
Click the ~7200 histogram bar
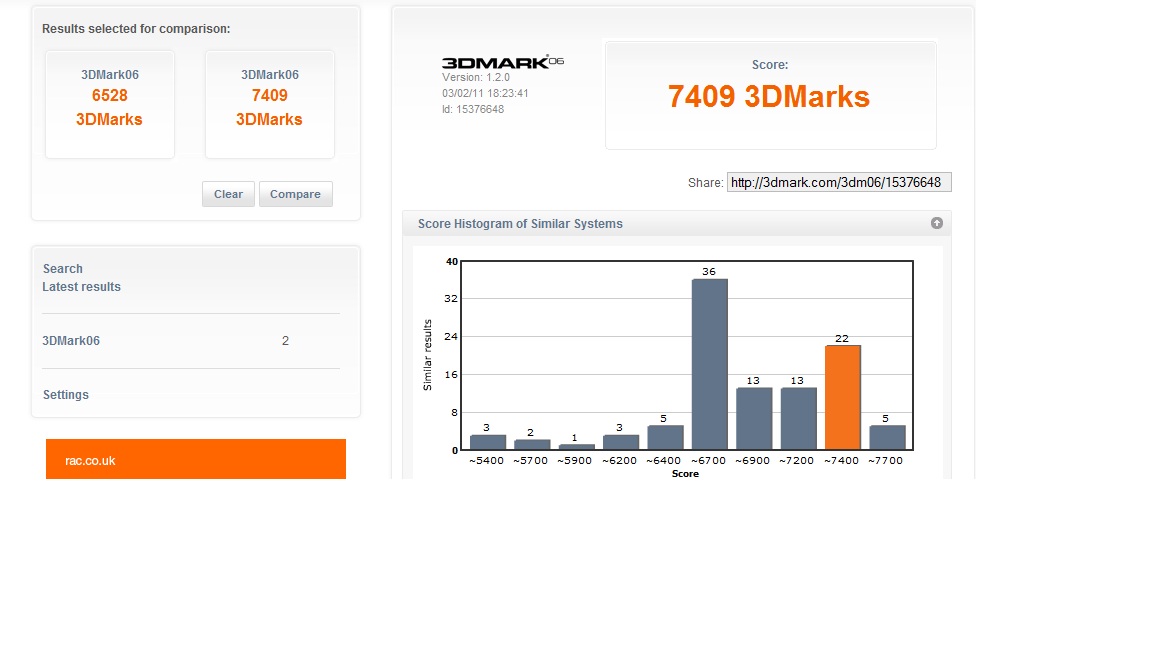(799, 419)
